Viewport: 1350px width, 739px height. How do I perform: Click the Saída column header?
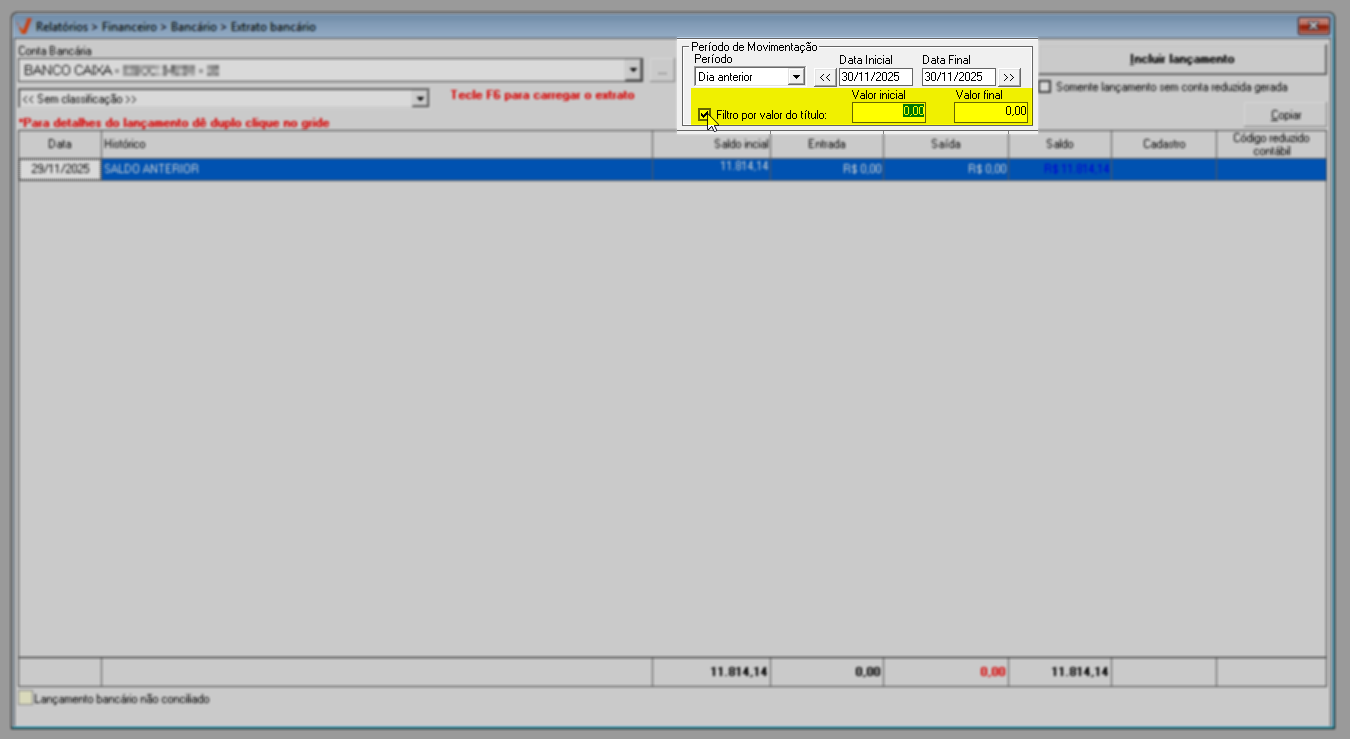point(946,145)
